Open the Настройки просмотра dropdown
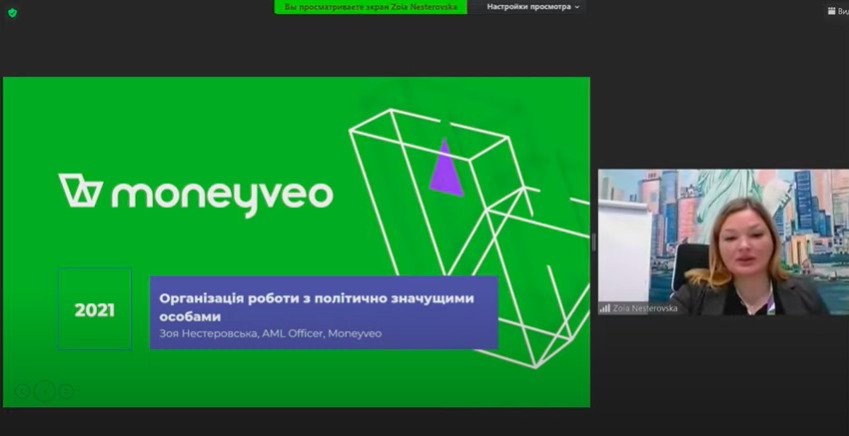 click(x=530, y=7)
